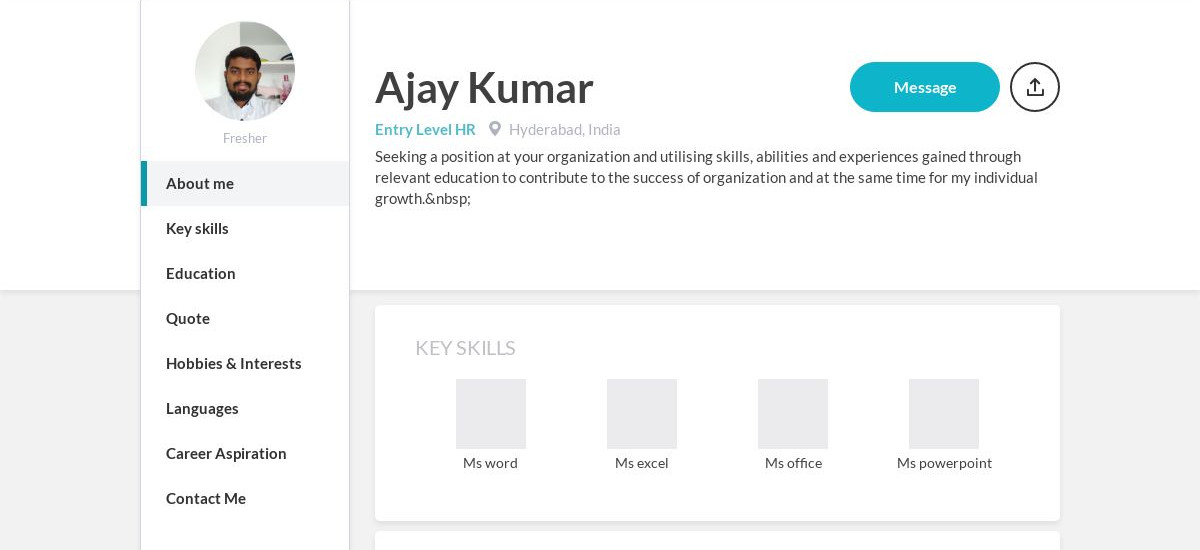View the Career Aspiration section

coord(245,453)
